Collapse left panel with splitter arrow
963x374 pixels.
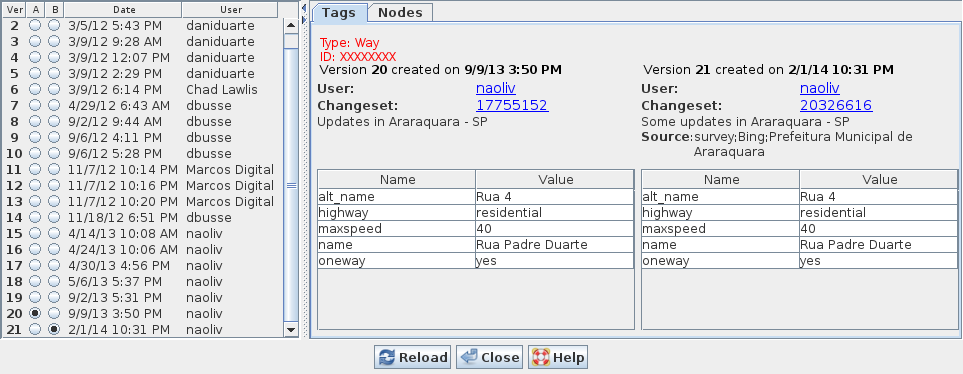tap(304, 8)
